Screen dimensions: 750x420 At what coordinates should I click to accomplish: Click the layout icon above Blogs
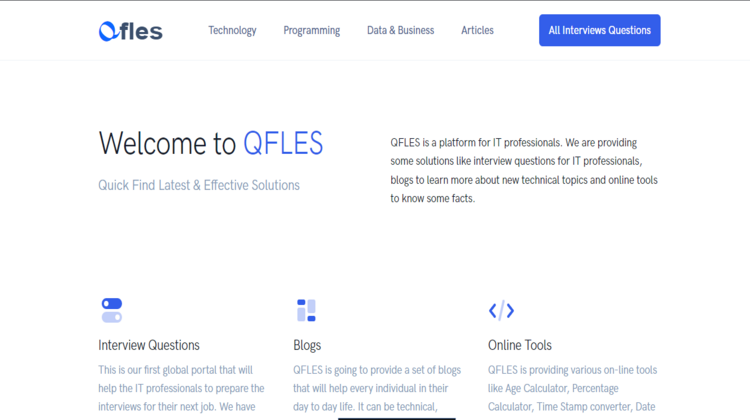(x=306, y=310)
